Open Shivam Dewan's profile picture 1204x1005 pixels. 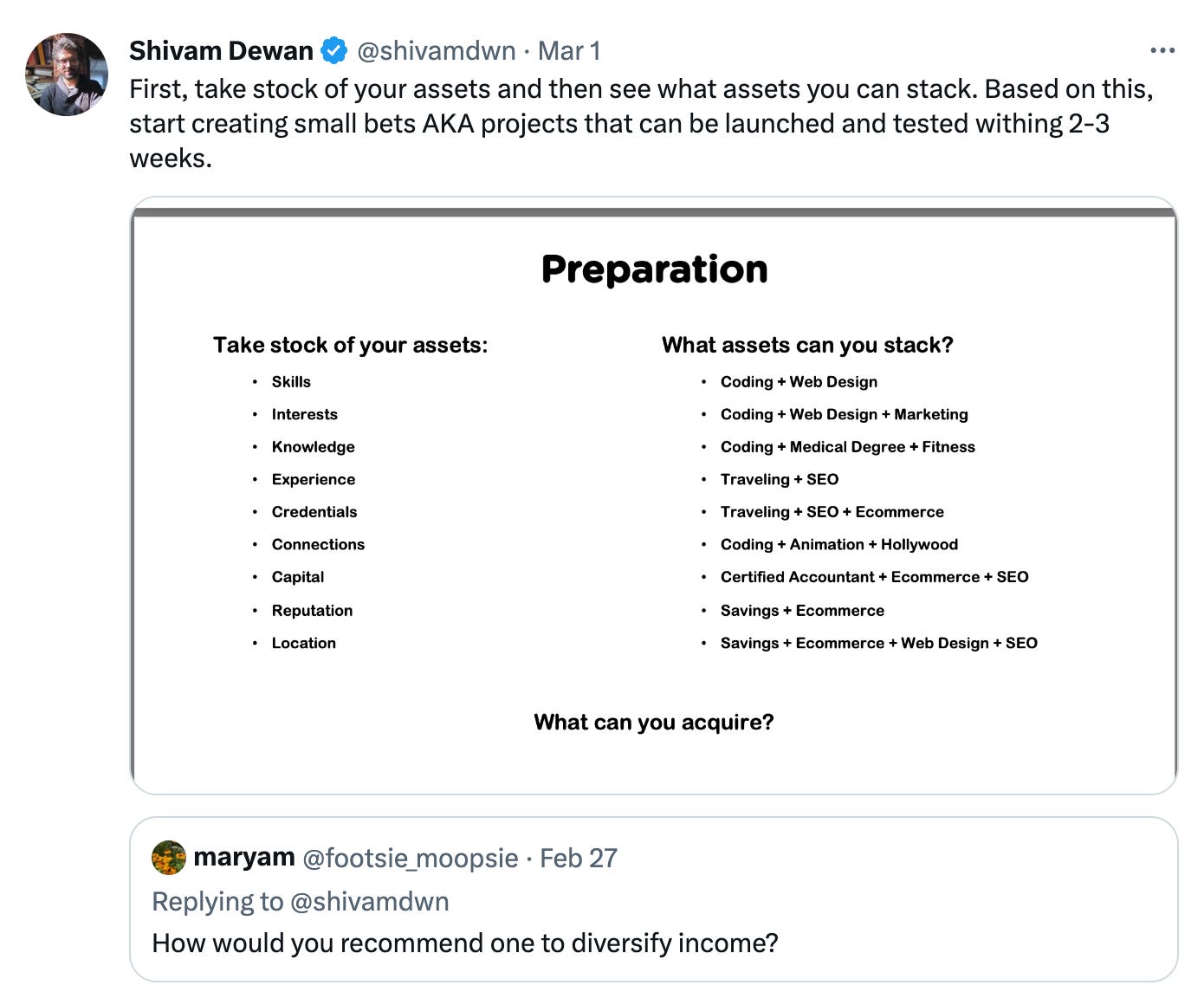(67, 75)
